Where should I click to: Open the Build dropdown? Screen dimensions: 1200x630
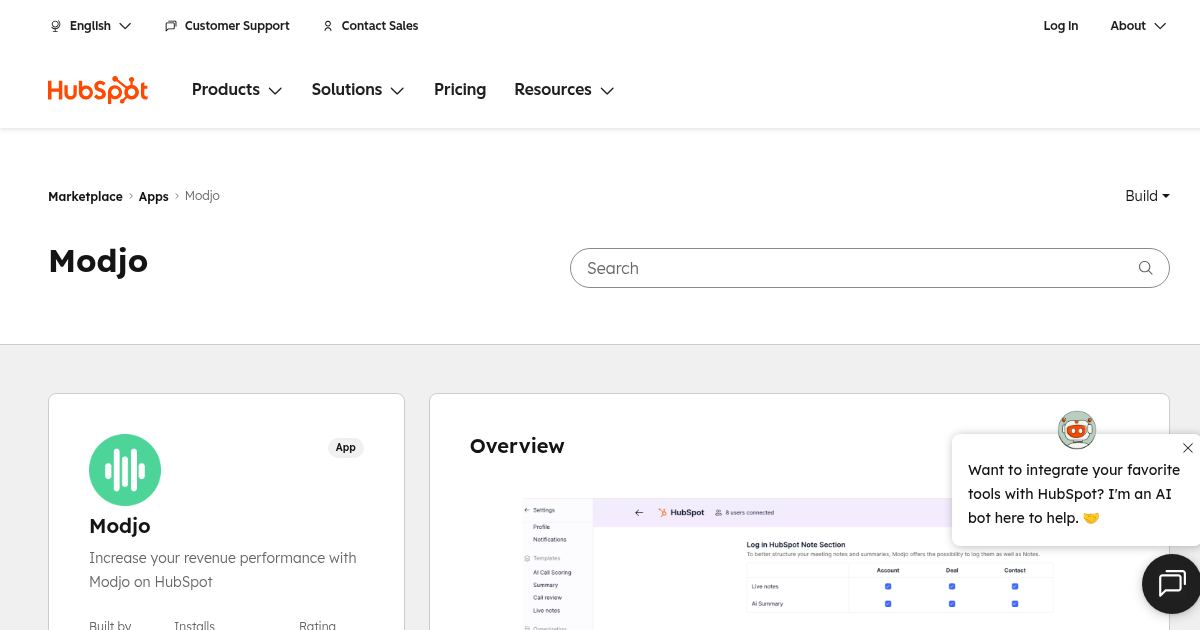(x=1147, y=196)
